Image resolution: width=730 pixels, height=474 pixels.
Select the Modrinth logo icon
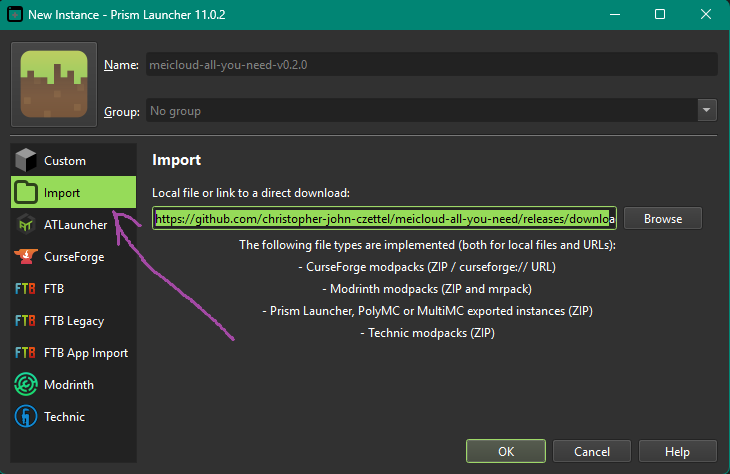tap(26, 385)
